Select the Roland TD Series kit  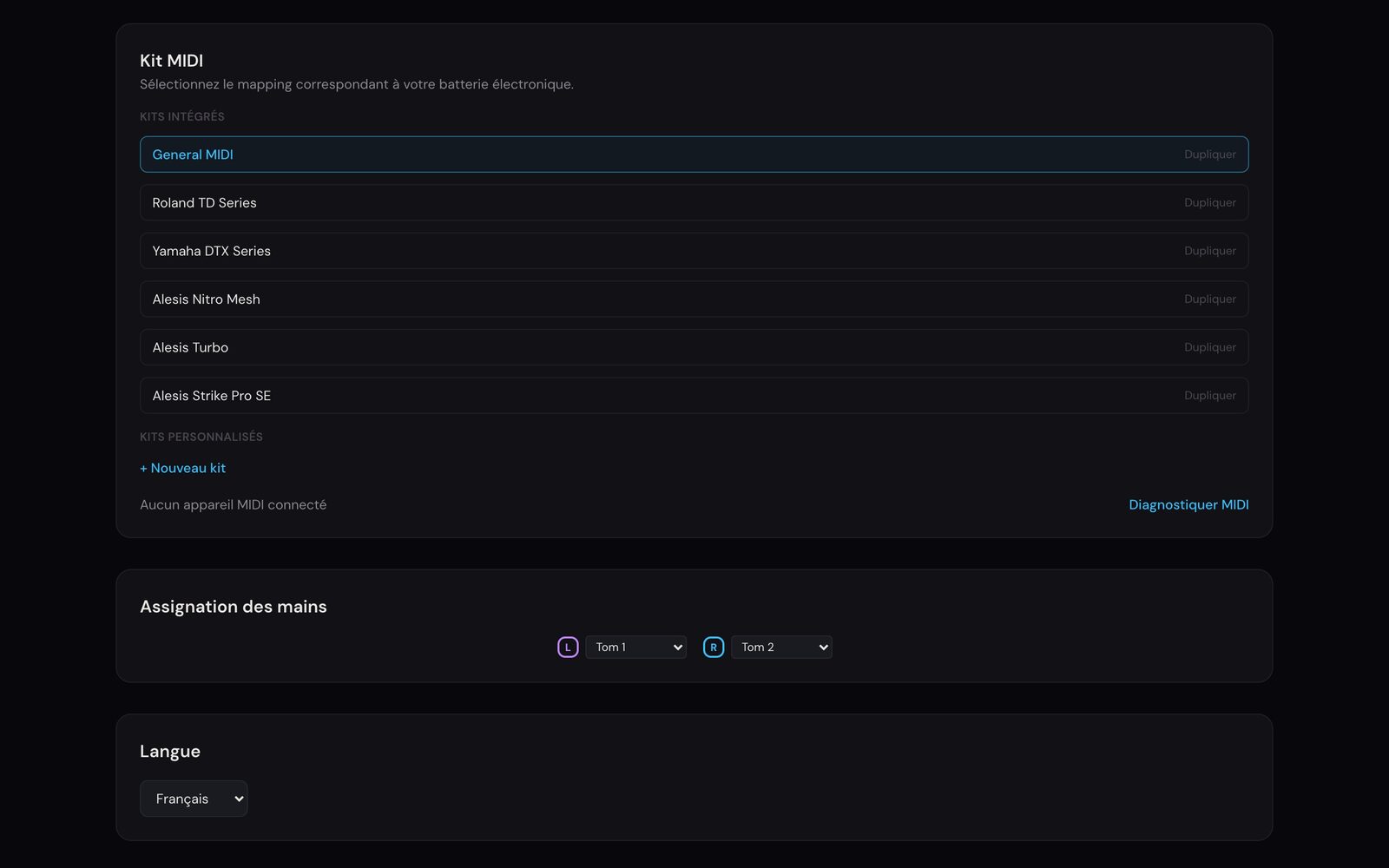(x=694, y=202)
